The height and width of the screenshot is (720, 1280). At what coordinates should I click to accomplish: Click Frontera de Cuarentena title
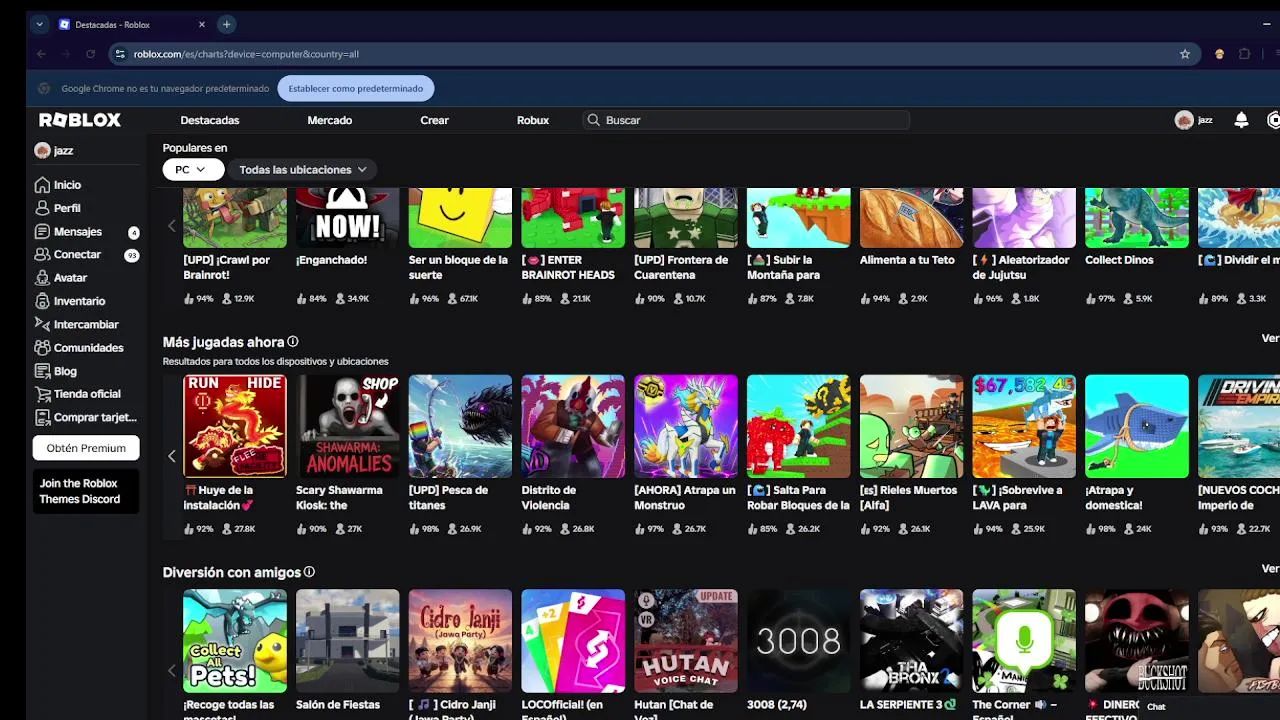point(681,267)
